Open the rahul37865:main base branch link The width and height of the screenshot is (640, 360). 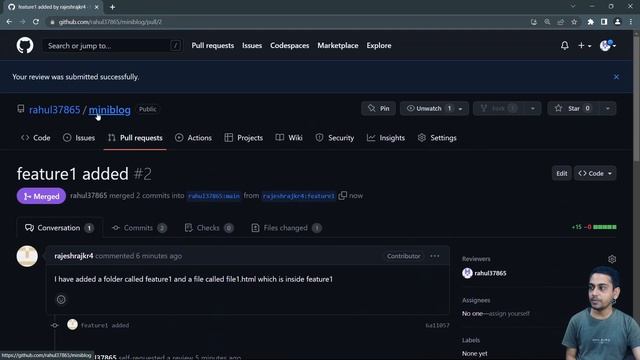point(214,196)
